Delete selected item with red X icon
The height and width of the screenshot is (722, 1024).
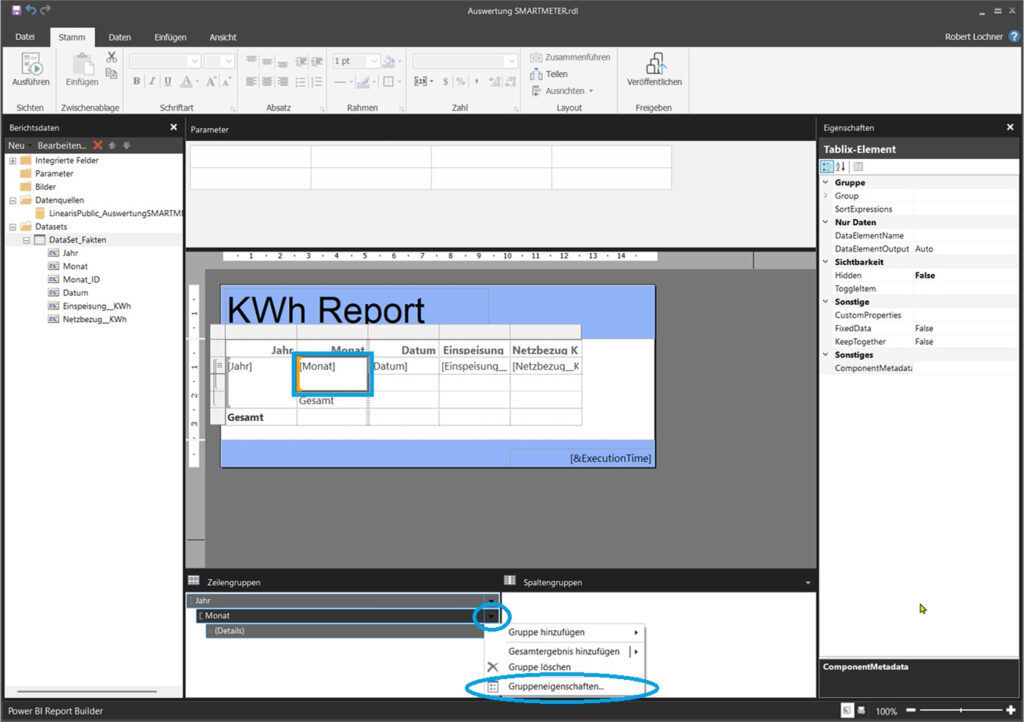coord(98,145)
